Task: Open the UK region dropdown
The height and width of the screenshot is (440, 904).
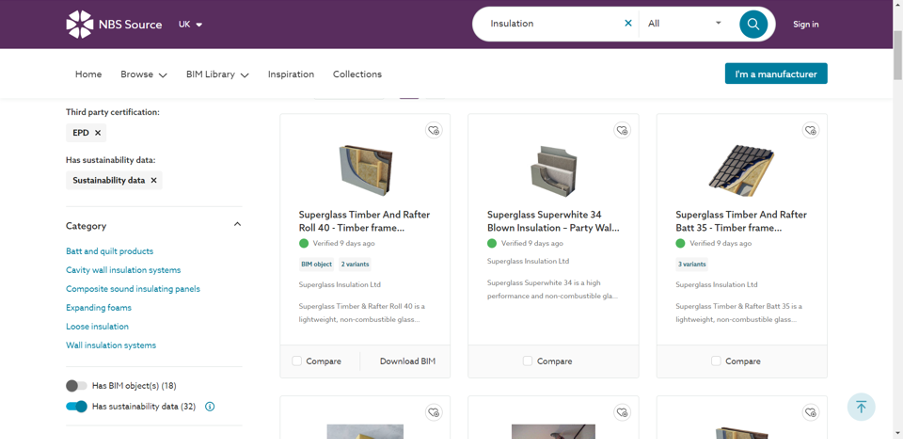Action: pyautogui.click(x=190, y=24)
